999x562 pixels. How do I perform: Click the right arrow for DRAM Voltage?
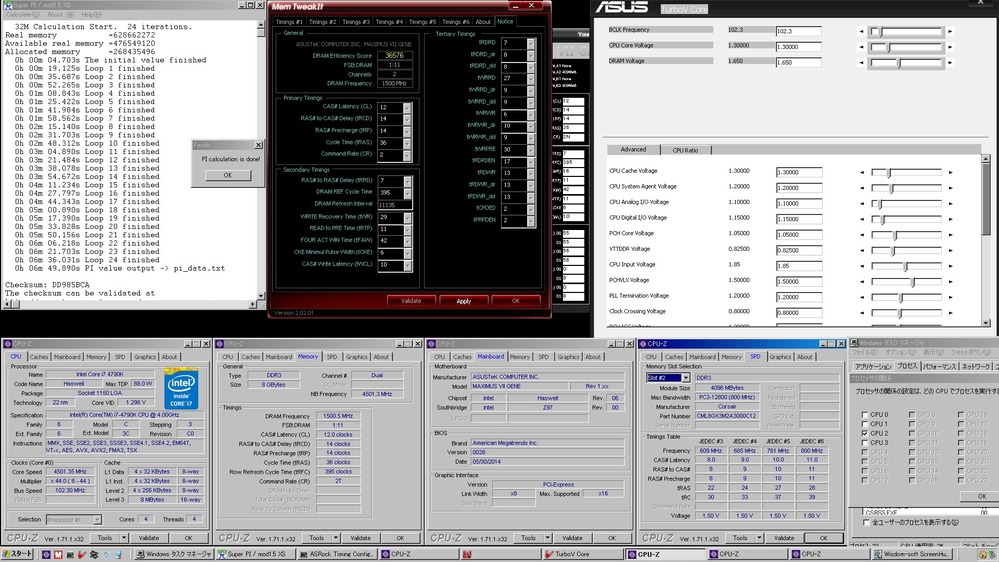950,63
